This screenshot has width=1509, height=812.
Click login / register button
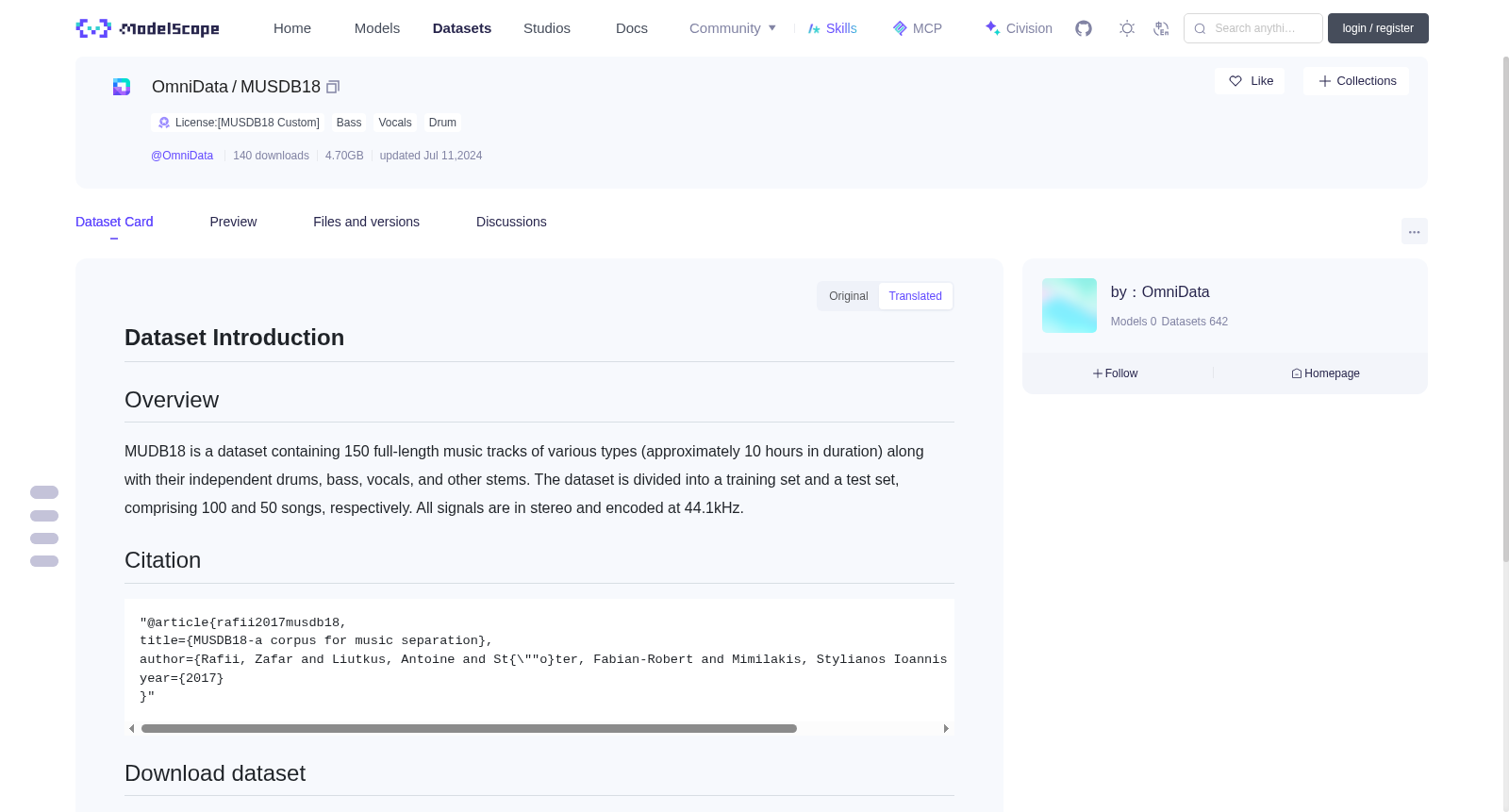click(1378, 28)
